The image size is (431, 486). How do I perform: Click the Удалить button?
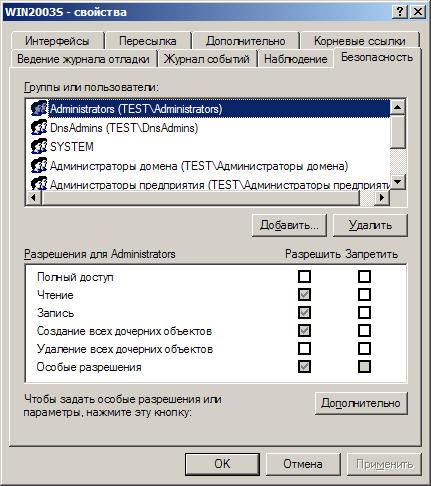(370, 225)
